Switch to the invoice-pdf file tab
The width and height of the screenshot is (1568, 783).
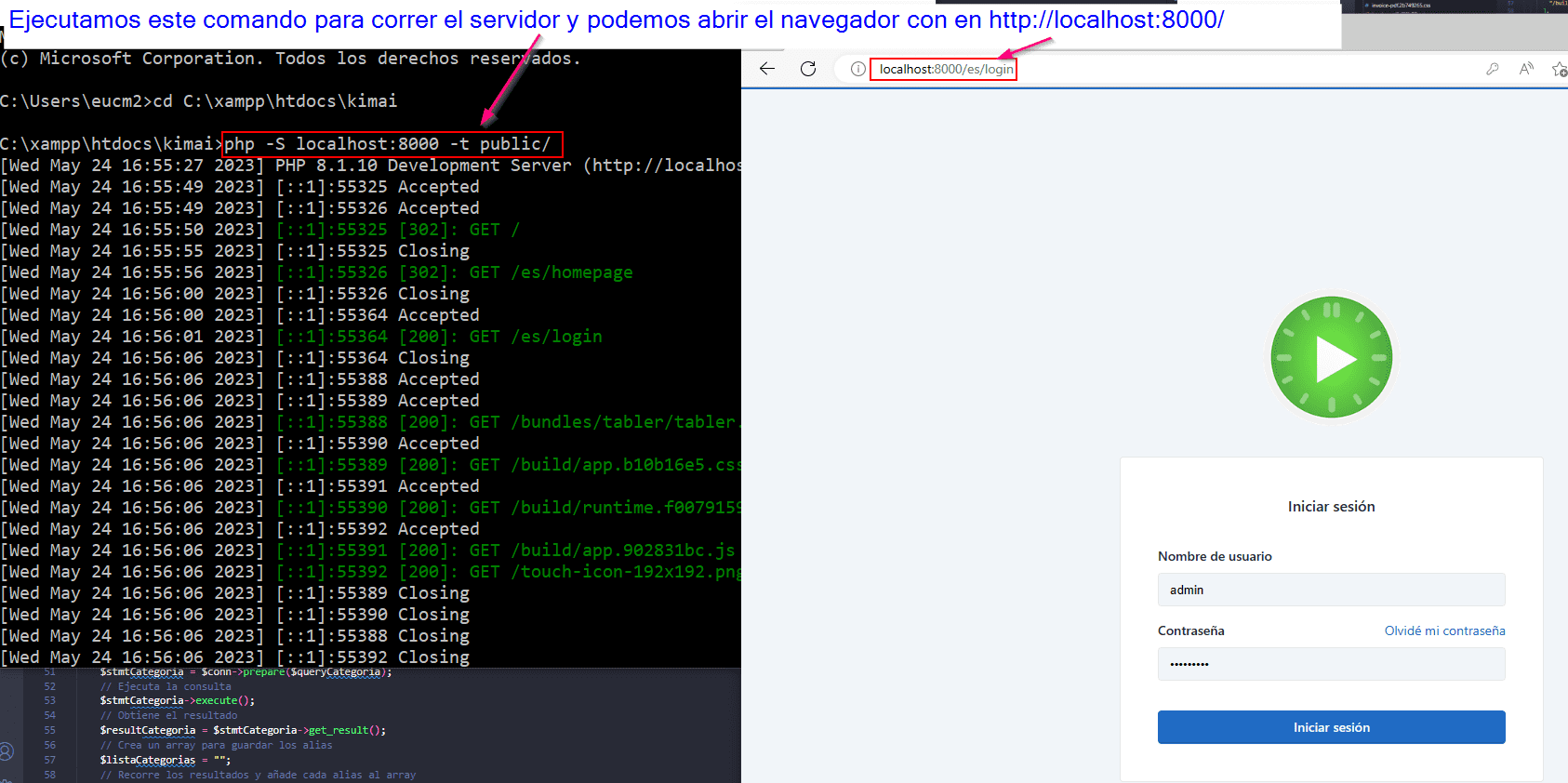coord(1400,6)
